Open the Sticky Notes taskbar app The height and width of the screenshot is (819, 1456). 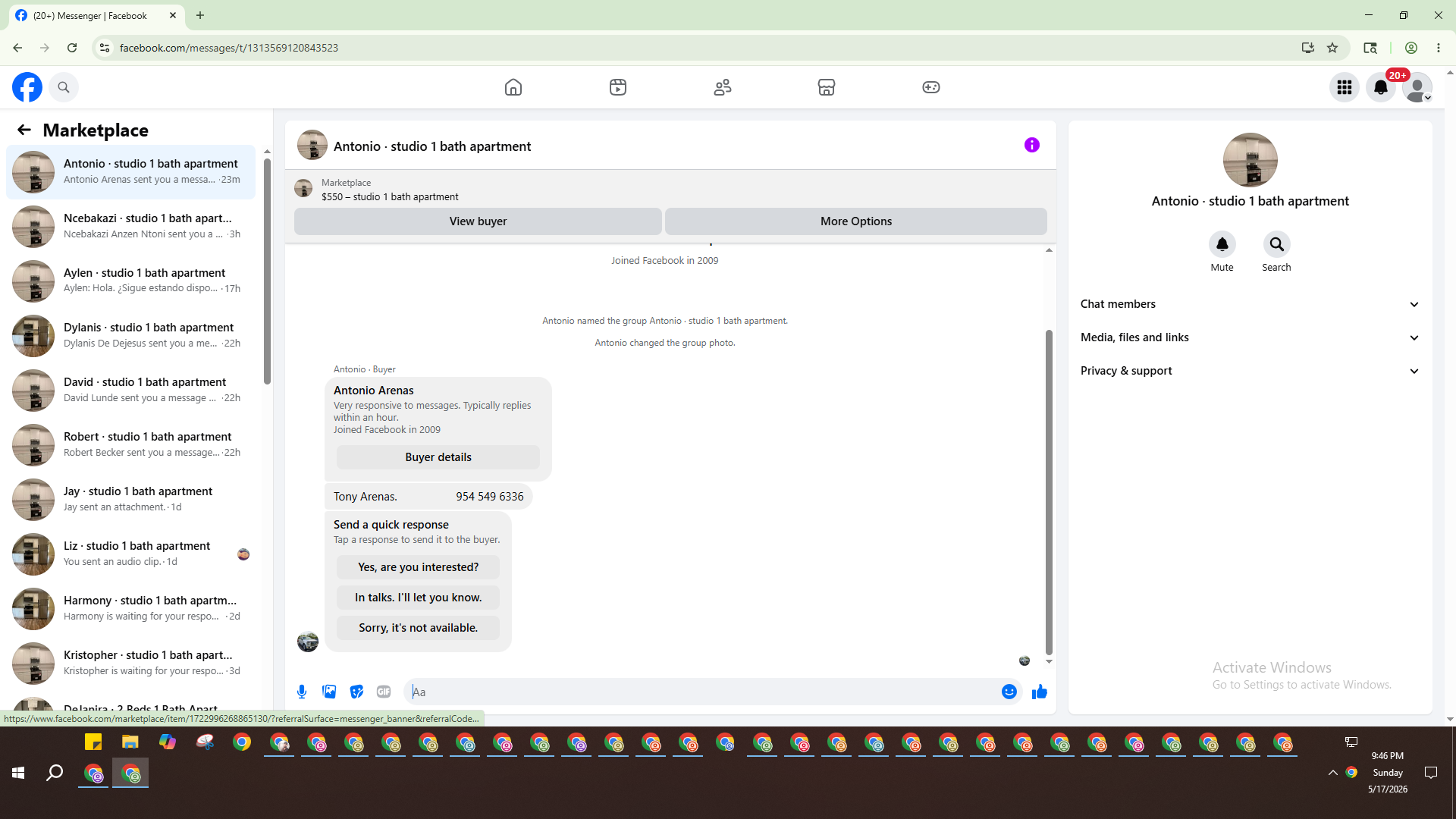[x=93, y=742]
